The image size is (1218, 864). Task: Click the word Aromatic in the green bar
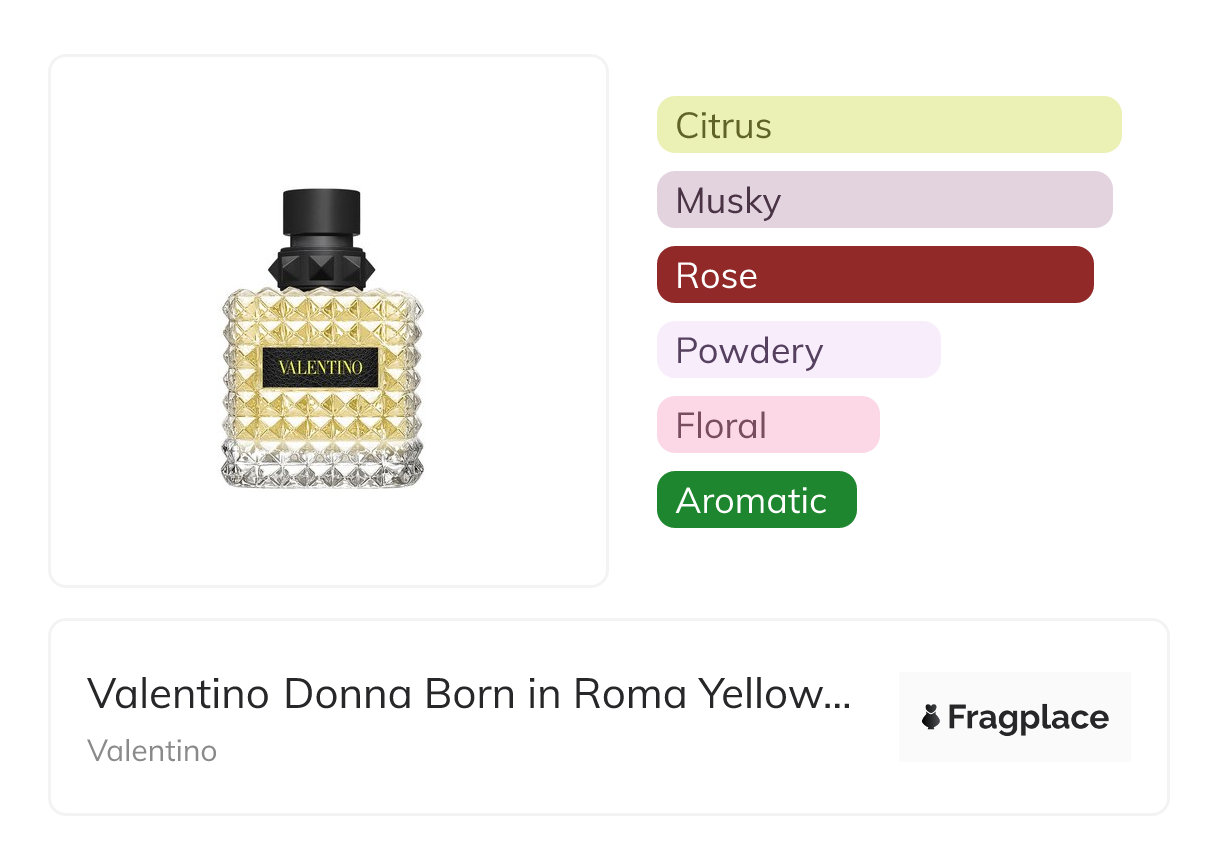coord(751,501)
